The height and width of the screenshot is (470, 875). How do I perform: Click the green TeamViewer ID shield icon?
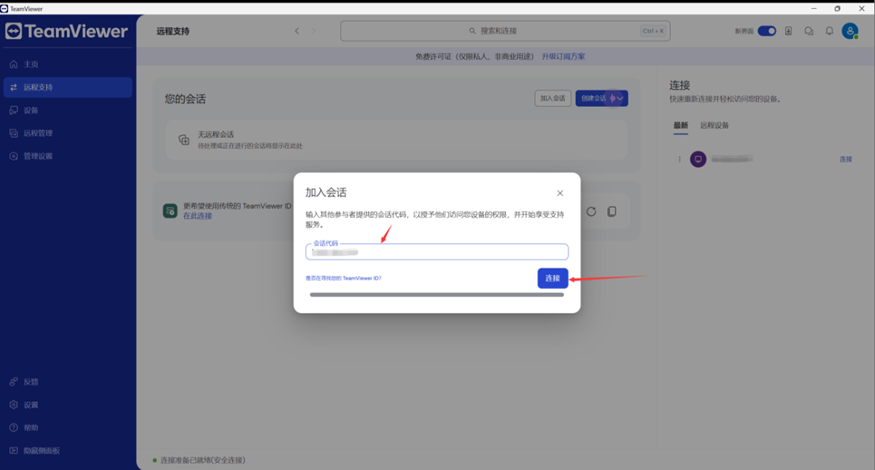[170, 211]
